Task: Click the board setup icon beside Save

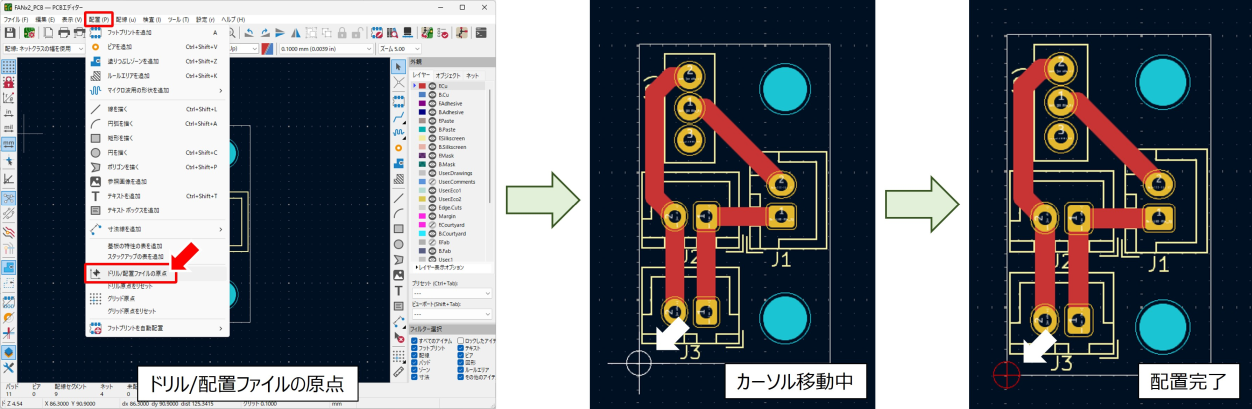Action: click(29, 33)
